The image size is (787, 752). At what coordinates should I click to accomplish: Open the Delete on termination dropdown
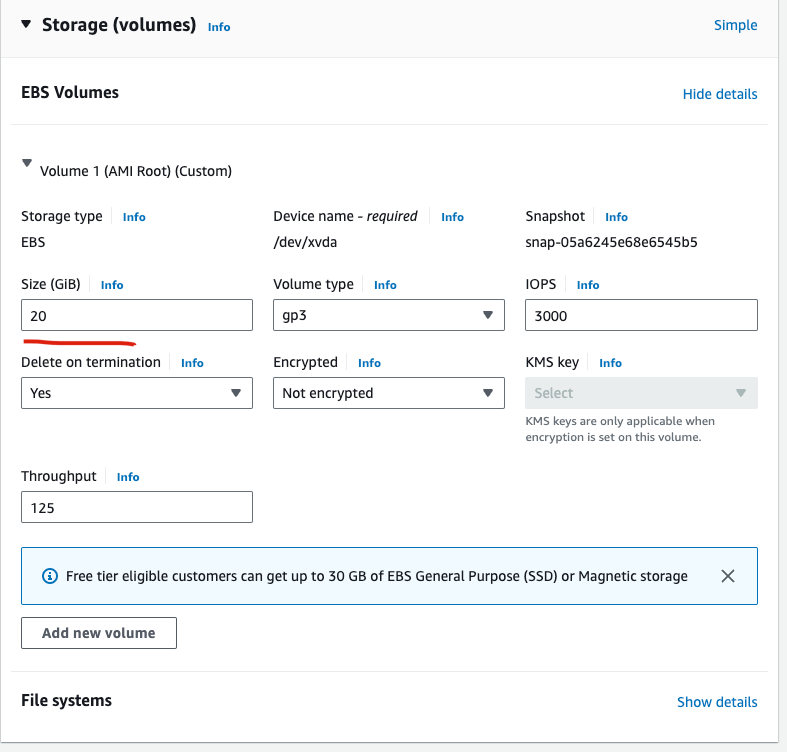click(136, 393)
